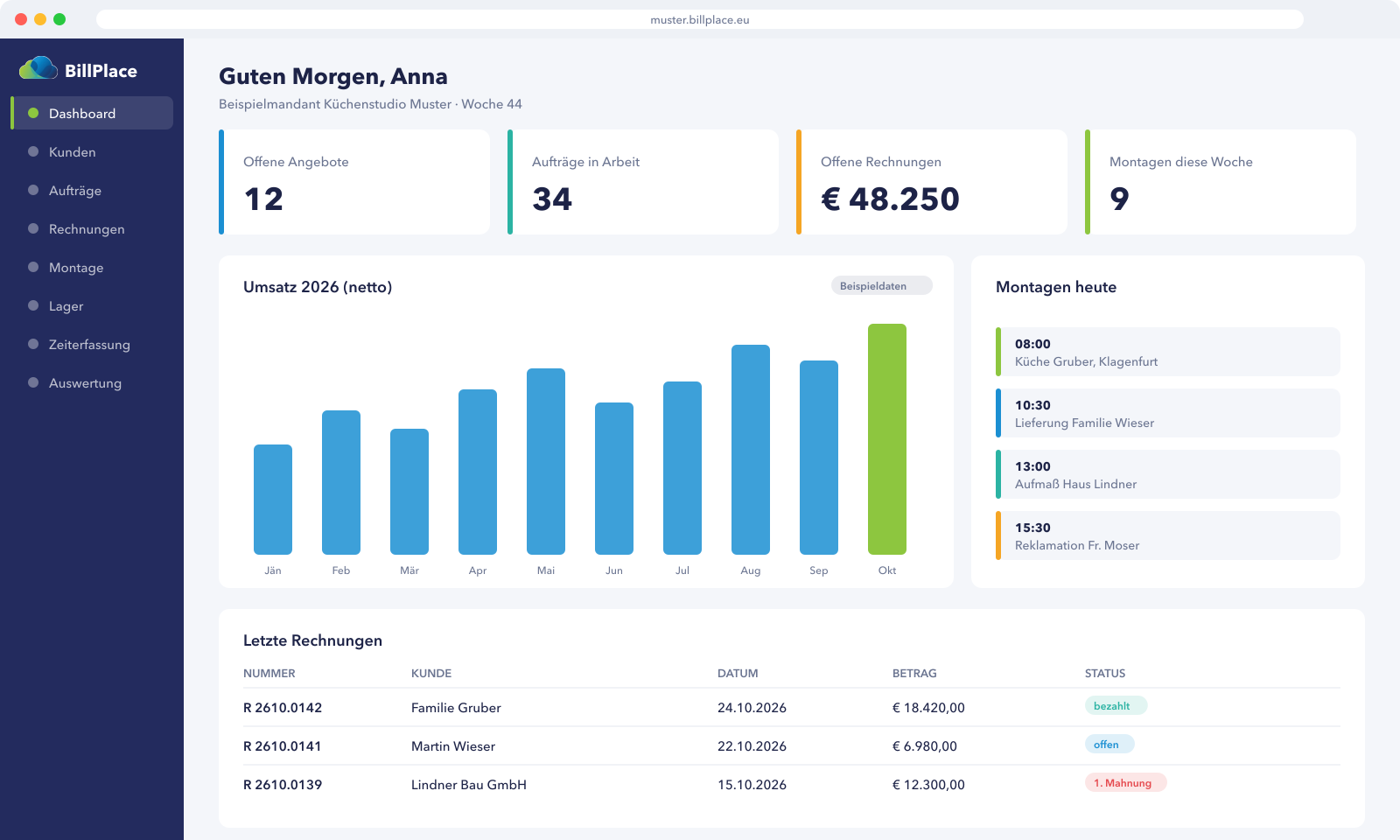Viewport: 1400px width, 840px height.
Task: Select customer Lindner Bau GmbH
Action: [x=469, y=785]
